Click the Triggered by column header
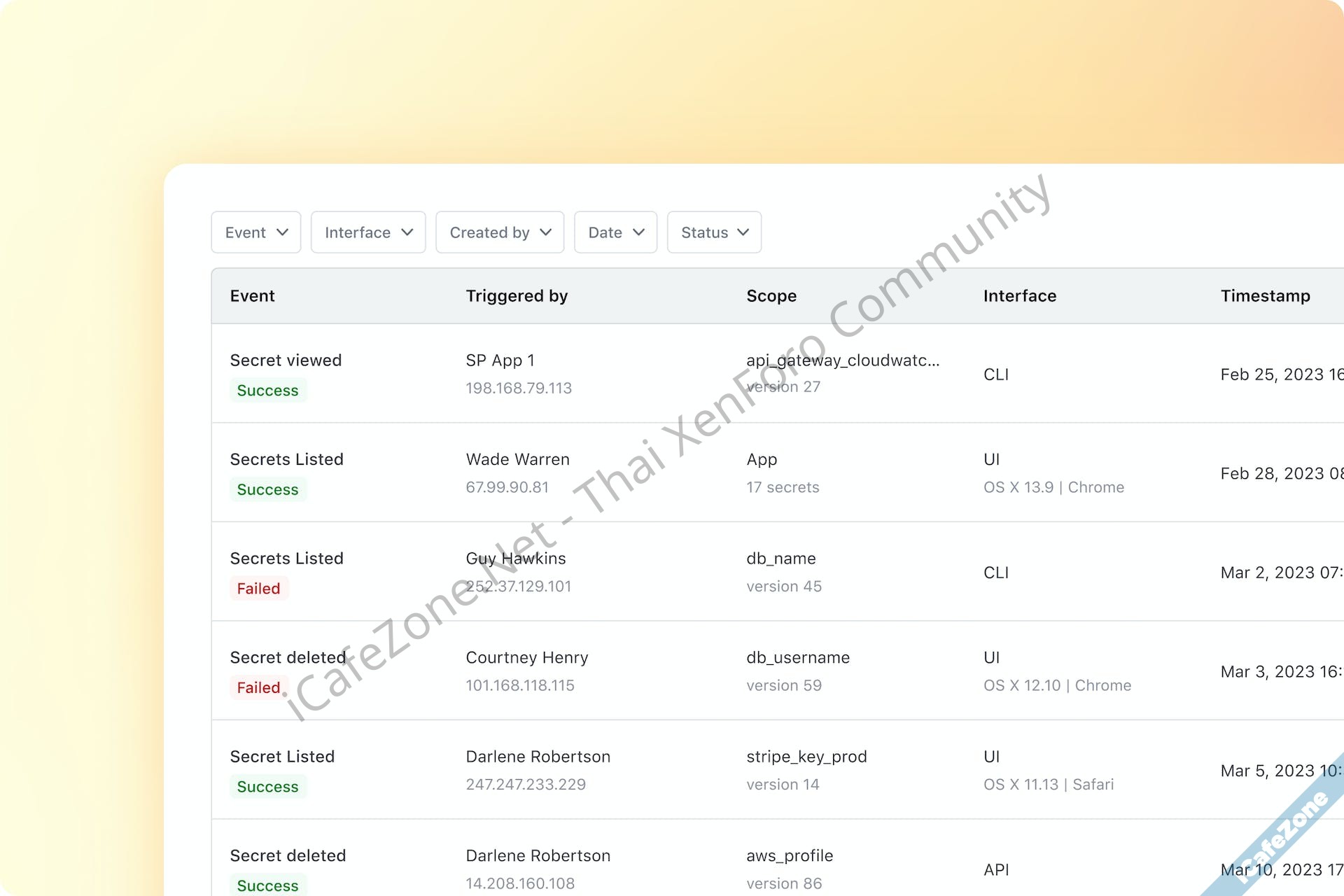 [x=517, y=296]
